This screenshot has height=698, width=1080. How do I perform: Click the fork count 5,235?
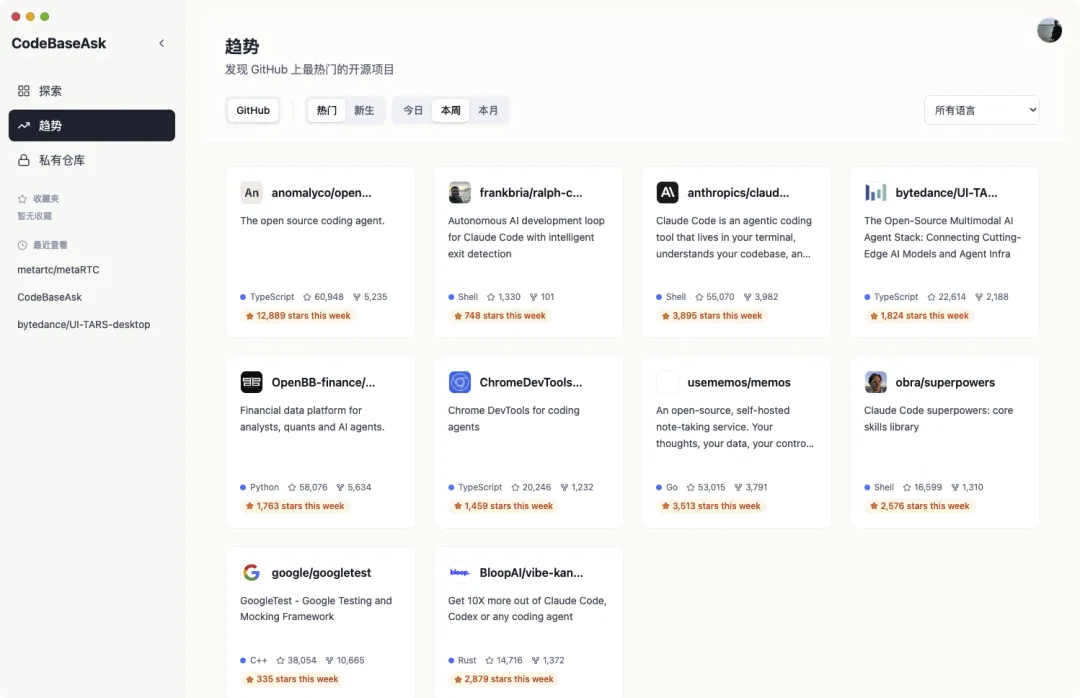pyautogui.click(x=370, y=297)
